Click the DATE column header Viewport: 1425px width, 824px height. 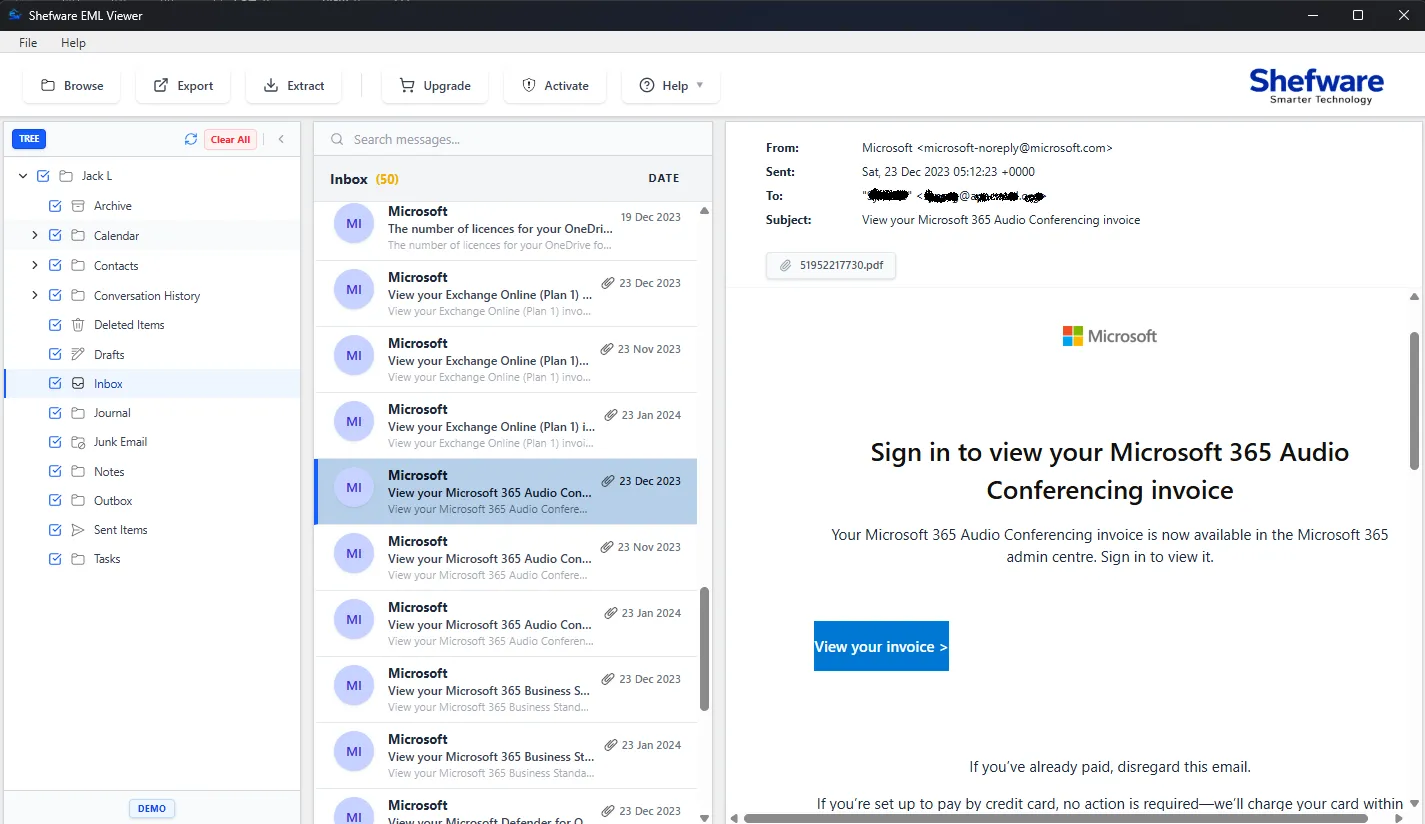pyautogui.click(x=664, y=178)
